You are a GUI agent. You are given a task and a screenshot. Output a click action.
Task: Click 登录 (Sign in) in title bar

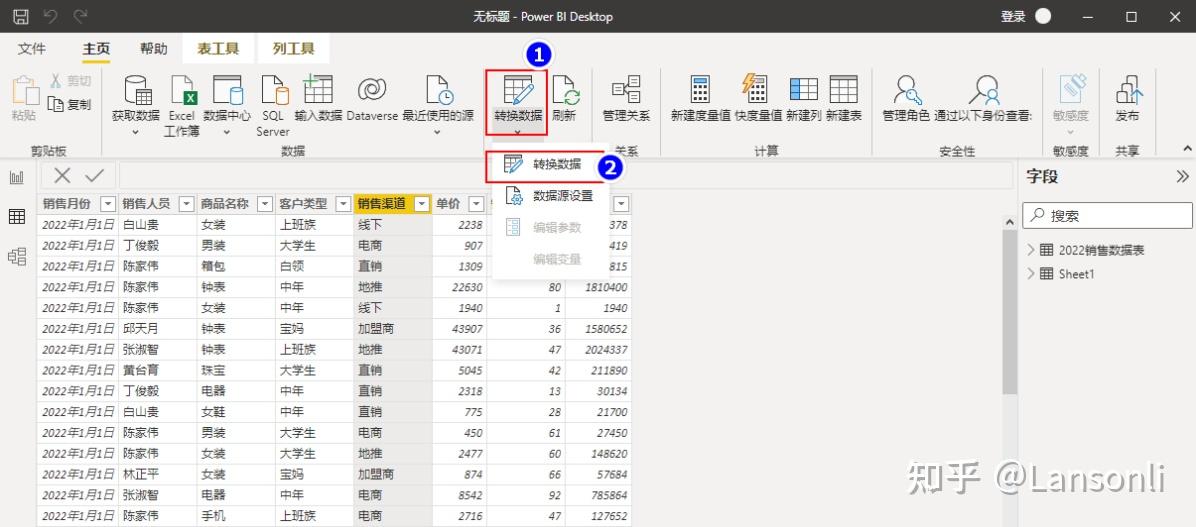(1013, 16)
